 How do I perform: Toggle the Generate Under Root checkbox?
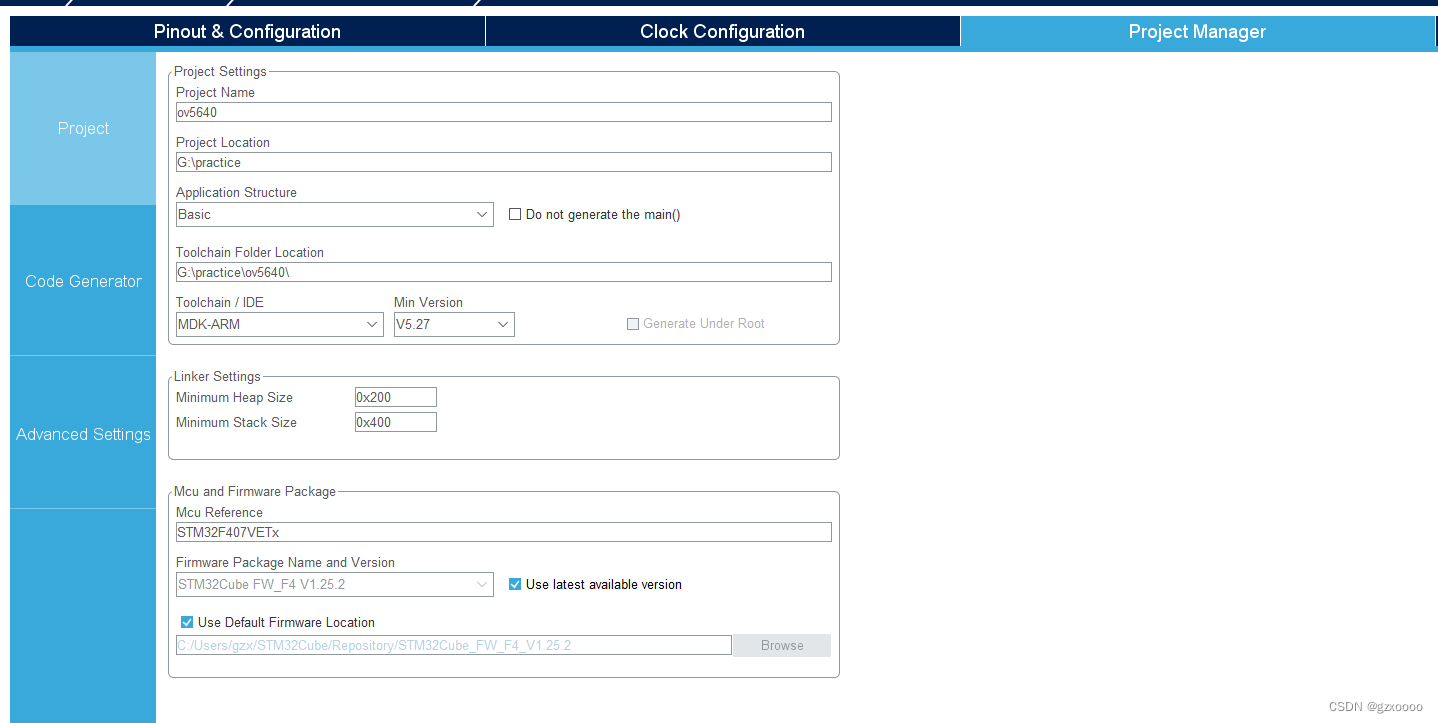click(x=632, y=324)
